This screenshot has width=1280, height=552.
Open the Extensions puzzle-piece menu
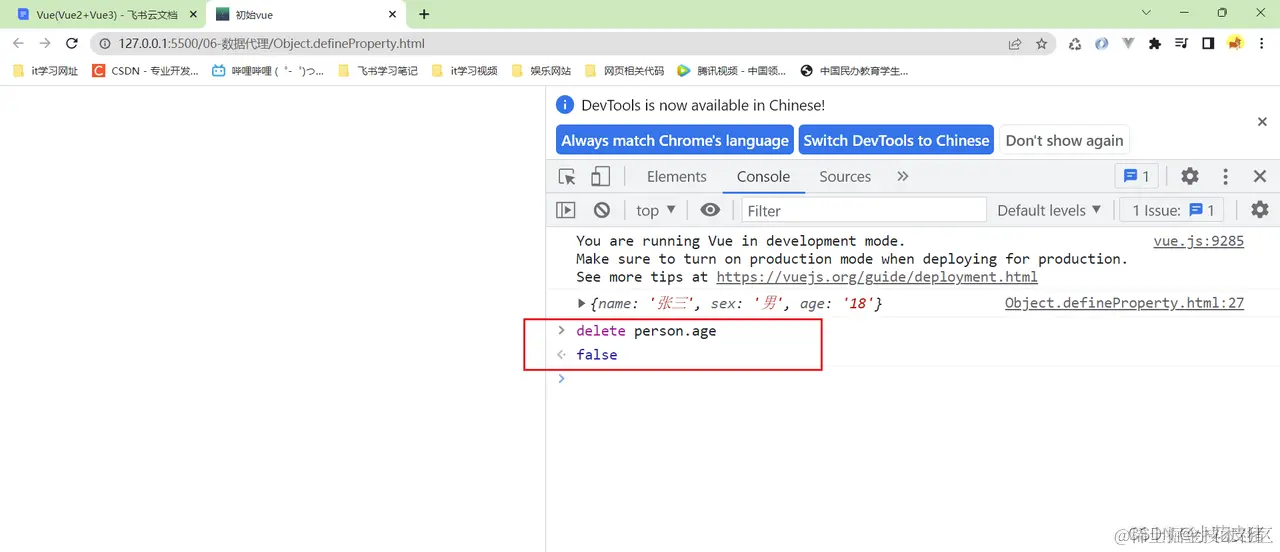(1155, 44)
